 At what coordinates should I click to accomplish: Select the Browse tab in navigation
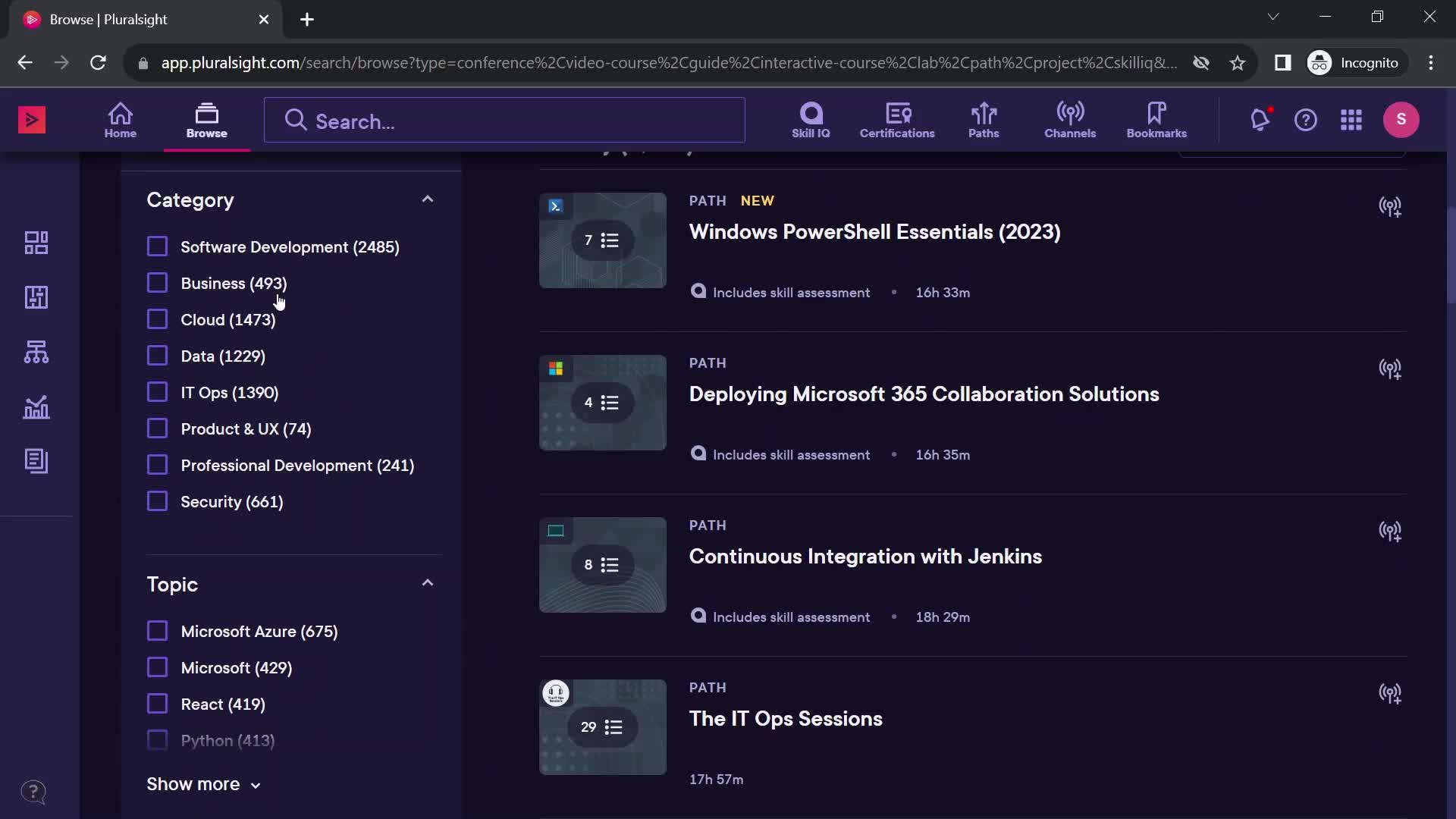point(206,120)
